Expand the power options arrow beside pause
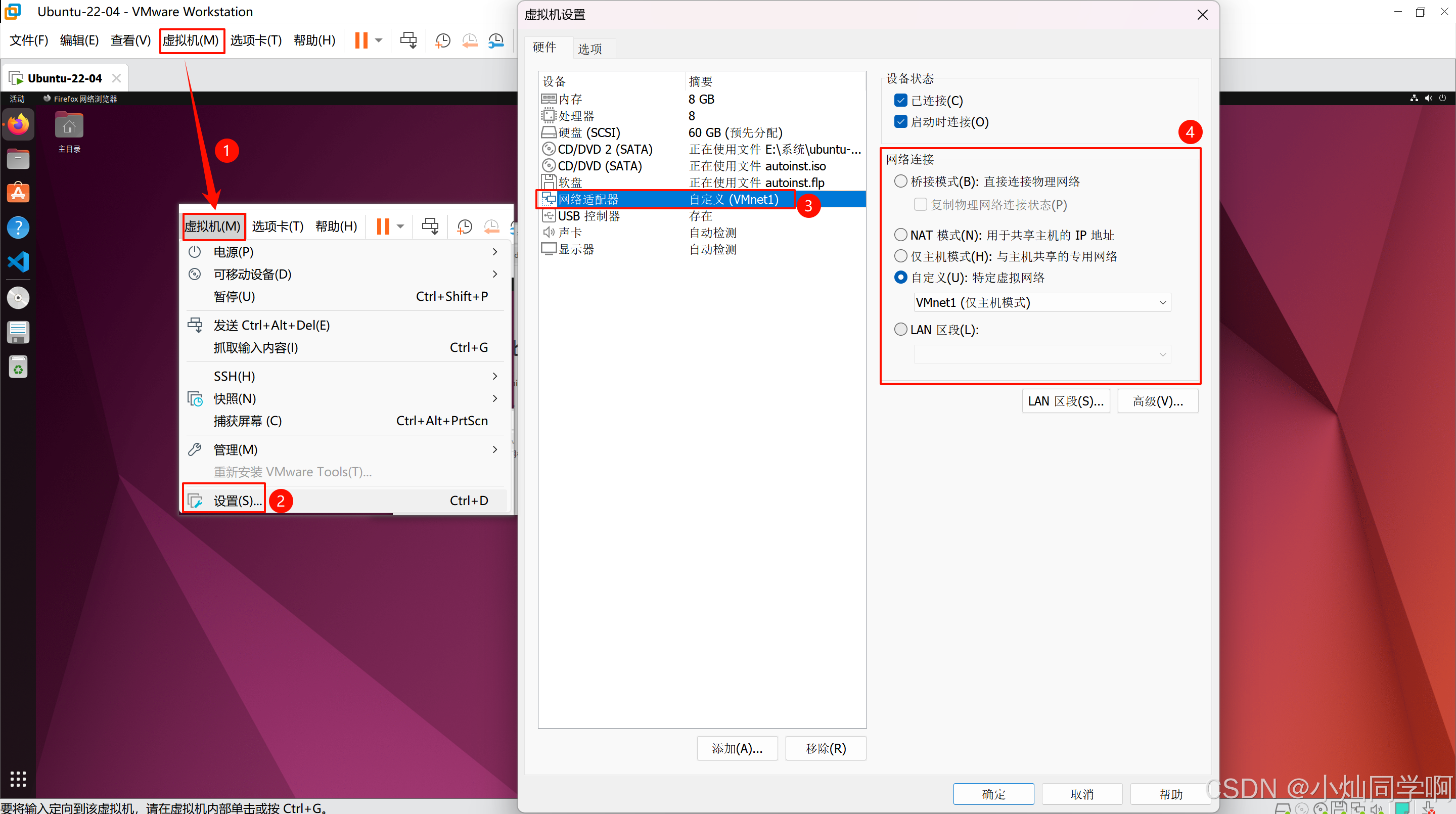 coord(379,40)
